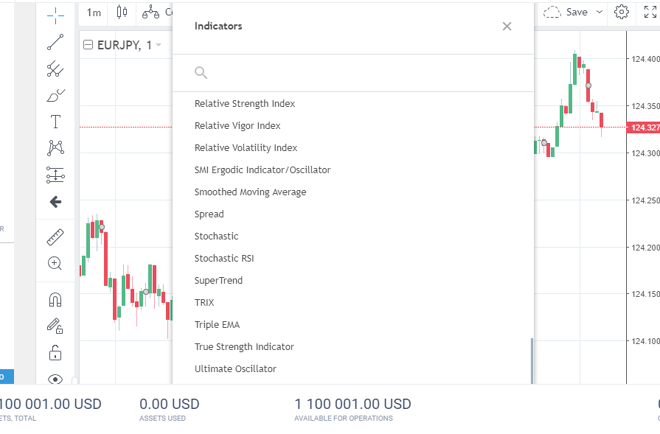Viewport: 660px width, 434px height.
Task: Open the pitchfork tools
Action: pos(55,69)
